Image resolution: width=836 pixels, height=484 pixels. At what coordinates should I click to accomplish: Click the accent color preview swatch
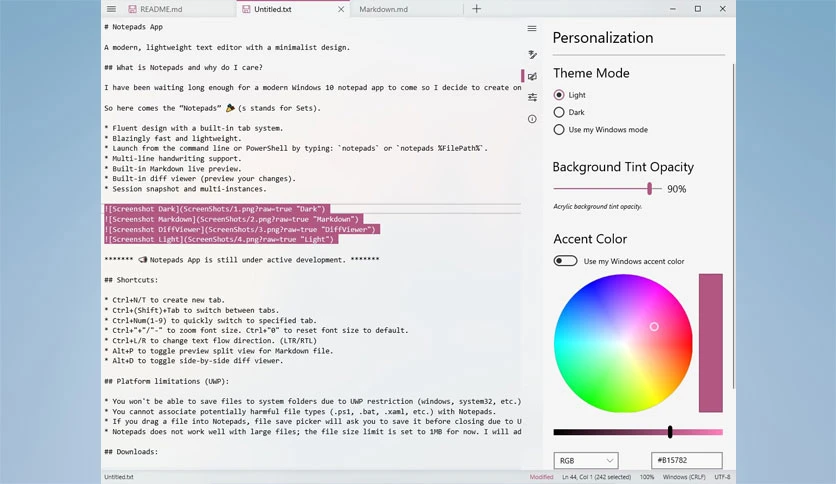[711, 343]
